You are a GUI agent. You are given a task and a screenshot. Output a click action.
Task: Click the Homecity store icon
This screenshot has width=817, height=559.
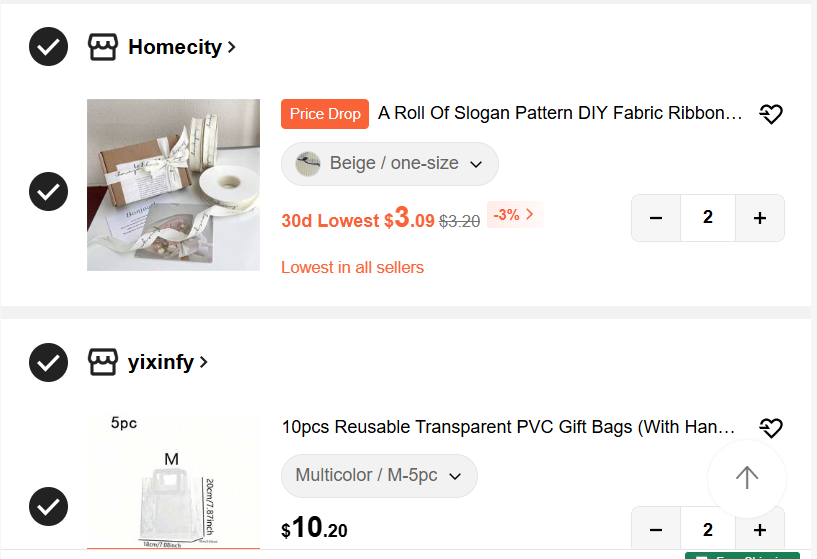click(103, 47)
